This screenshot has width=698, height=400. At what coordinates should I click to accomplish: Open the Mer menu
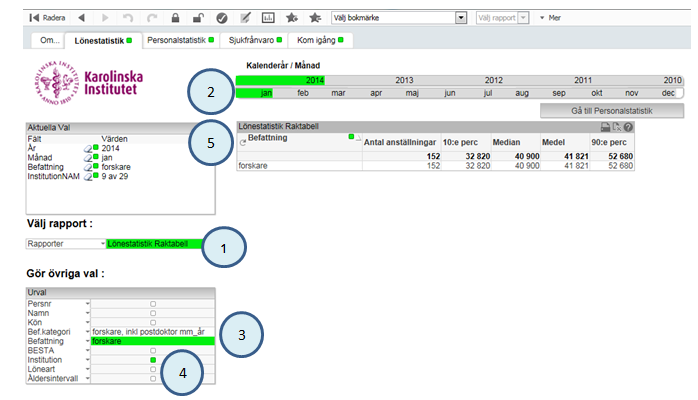click(550, 18)
